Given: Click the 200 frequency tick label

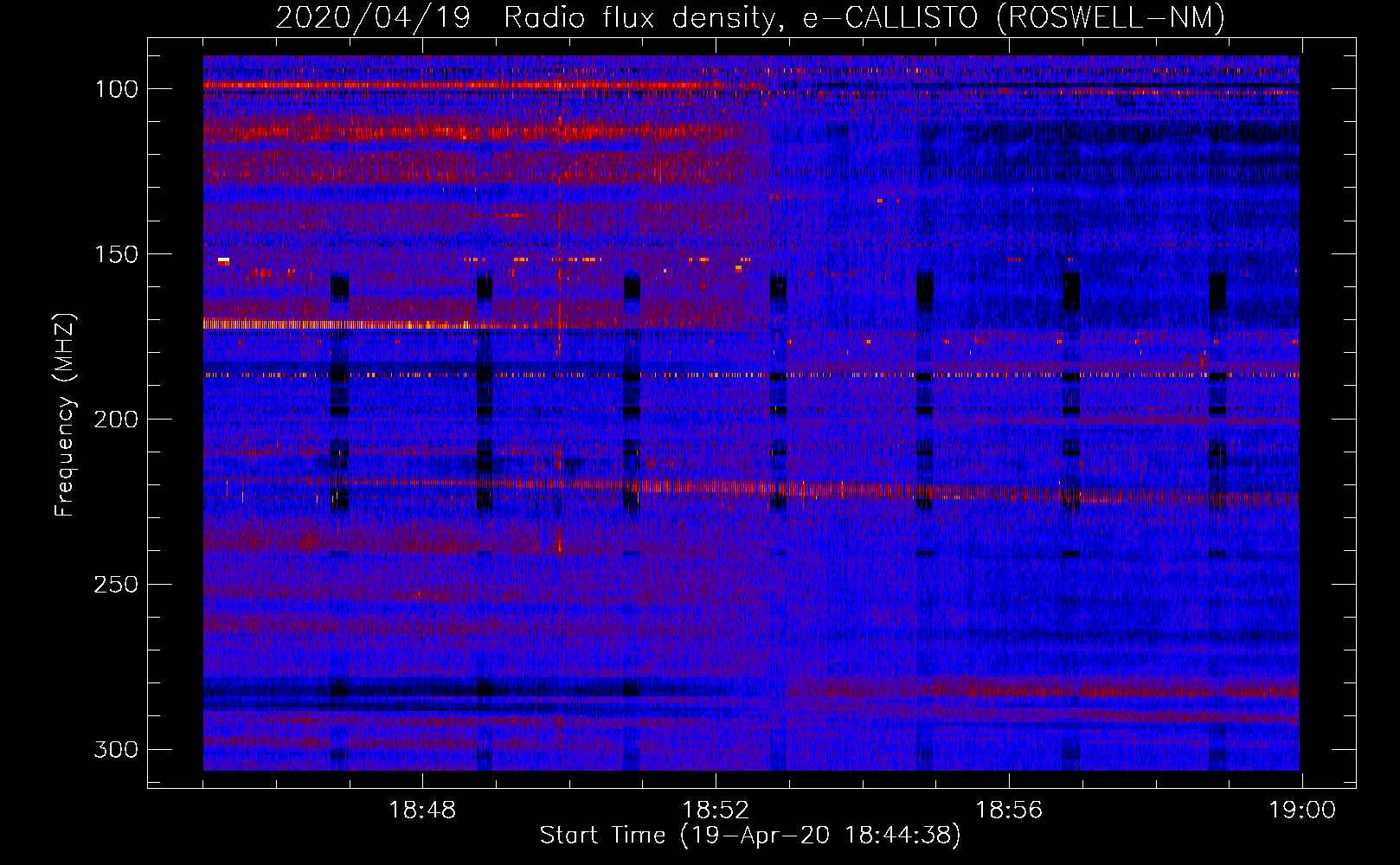Looking at the screenshot, I should [116, 420].
